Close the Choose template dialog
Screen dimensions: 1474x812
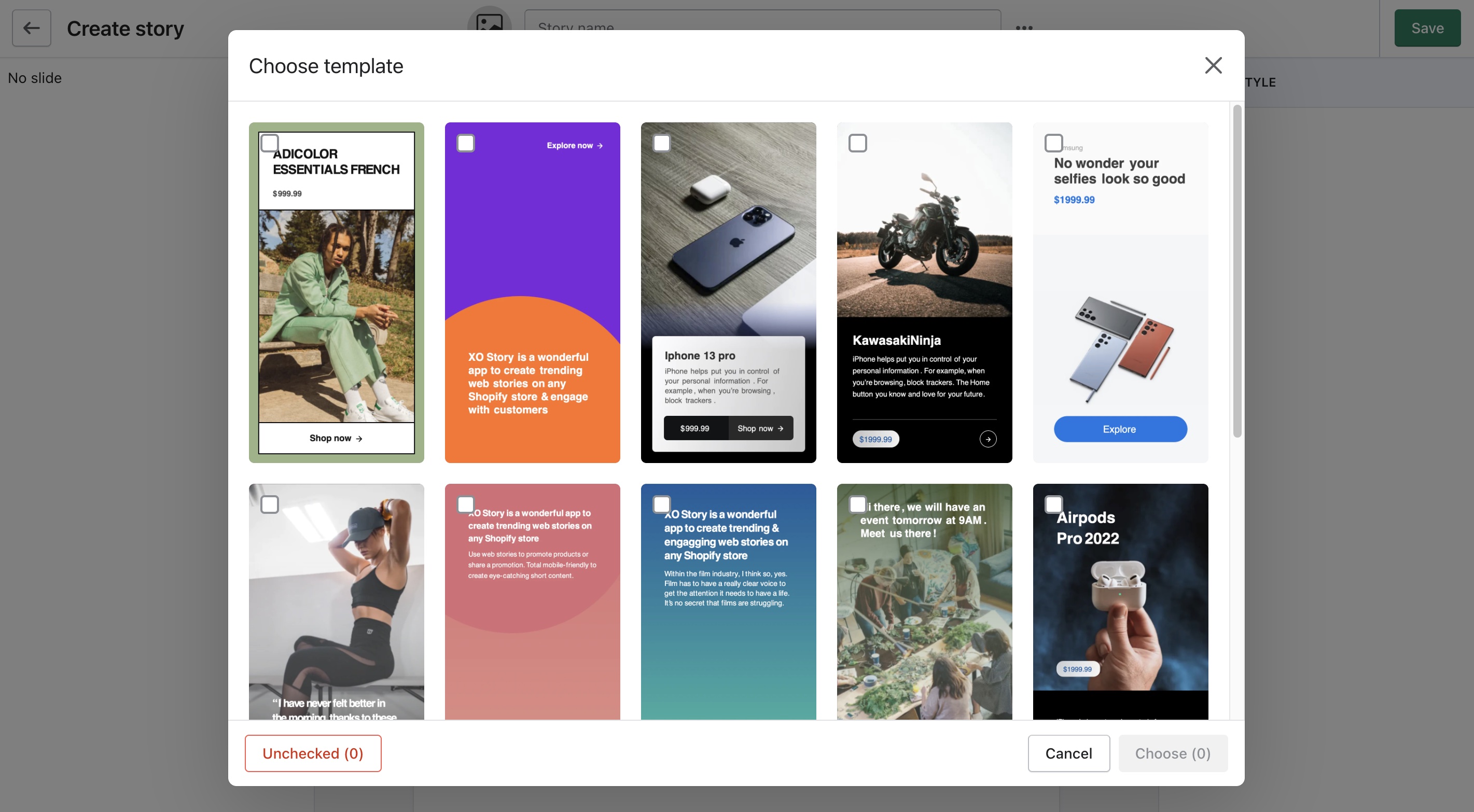coord(1213,65)
